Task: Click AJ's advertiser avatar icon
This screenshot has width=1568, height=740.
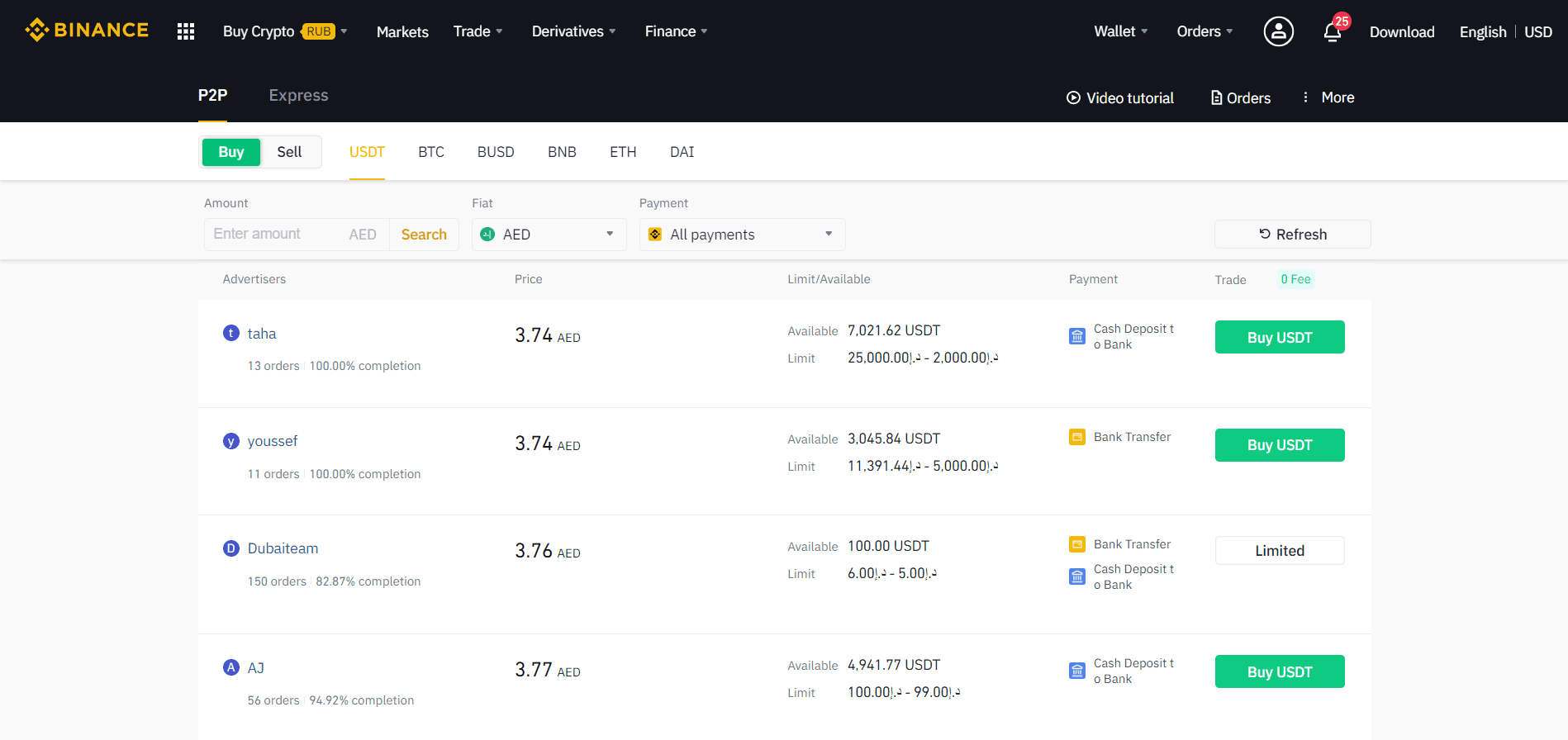Action: tap(231, 667)
